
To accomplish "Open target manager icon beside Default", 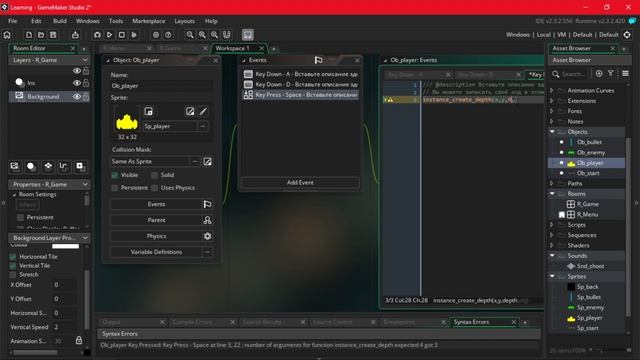I will [x=627, y=35].
